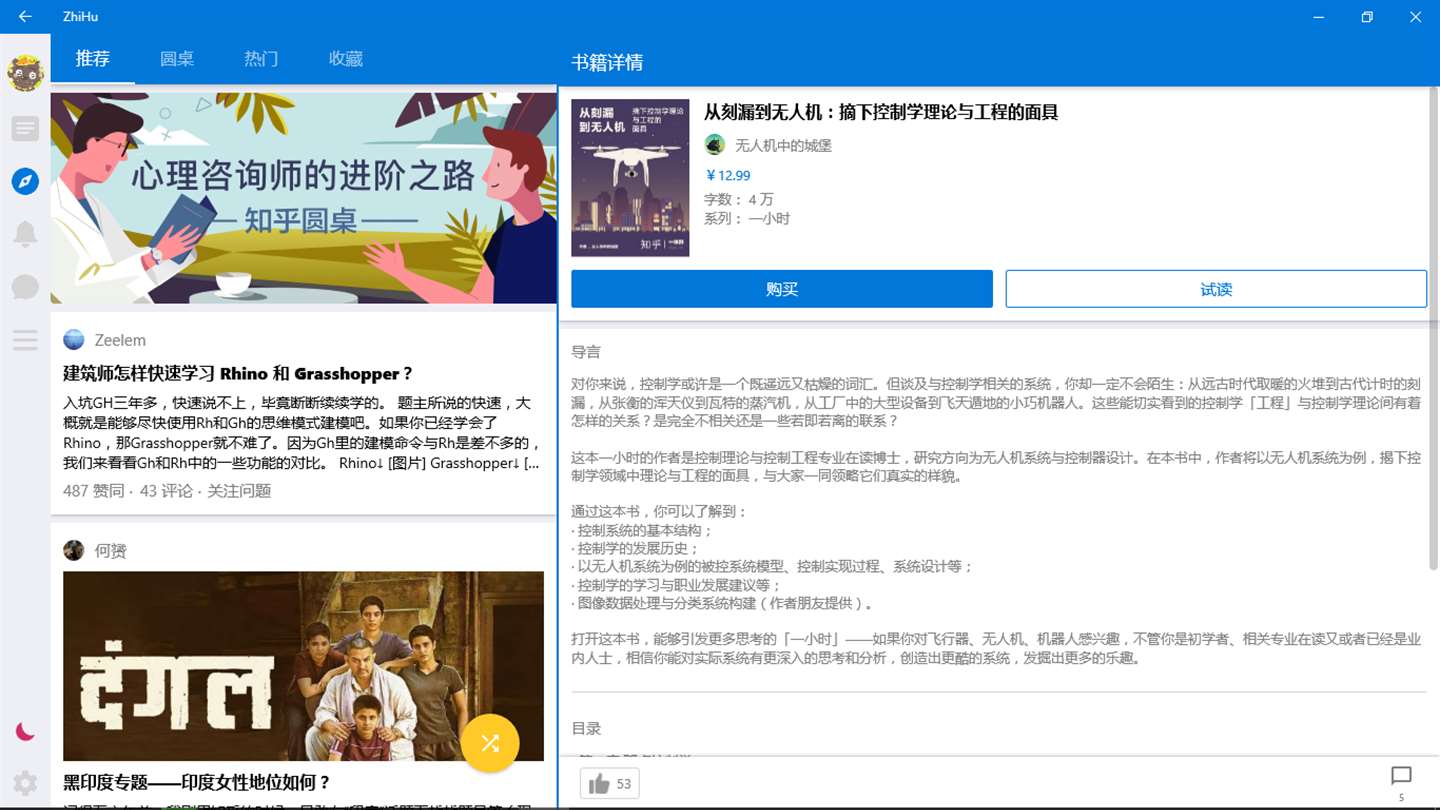The image size is (1440, 810).
Task: Click the 系列：一小时 text
Action: (747, 218)
